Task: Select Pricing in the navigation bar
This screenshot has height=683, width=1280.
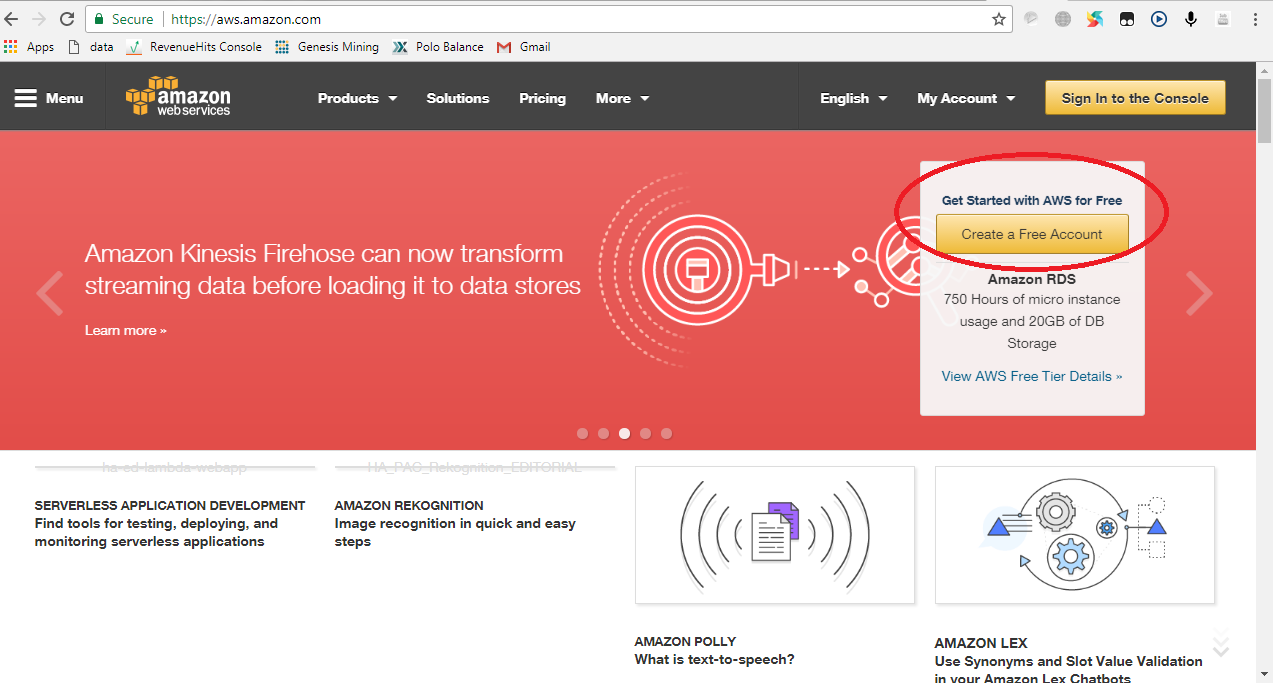Action: (x=542, y=98)
